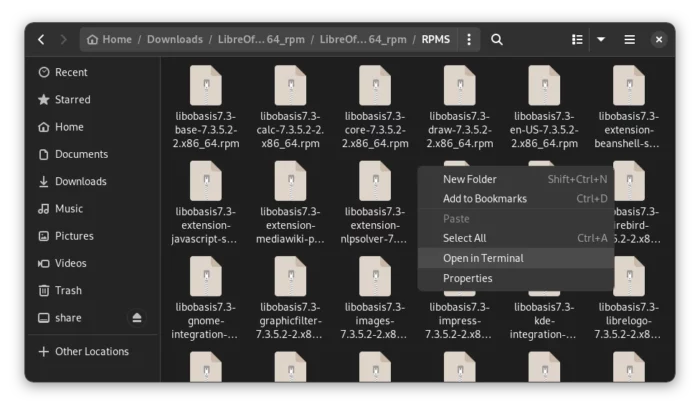The image size is (700, 409).
Task: Select libobasis7.3-calc rpm file icon
Action: coord(290,85)
